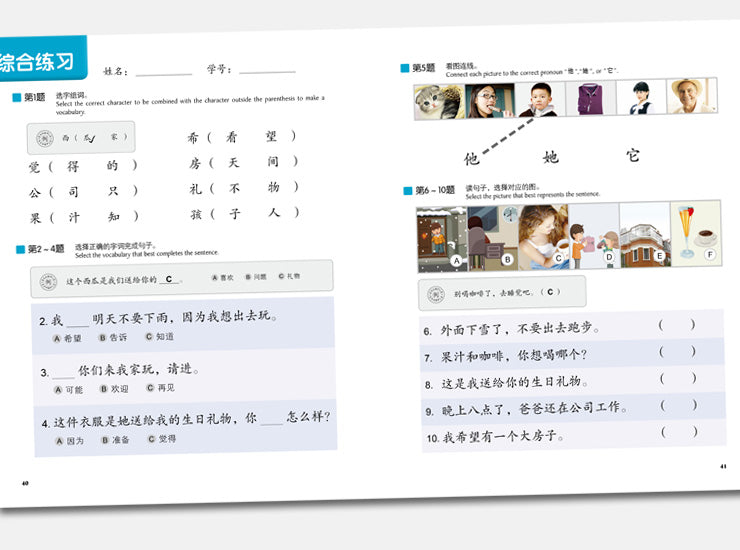The width and height of the screenshot is (740, 550).
Task: Click the kitten photo in question 5
Action: (x=437, y=102)
